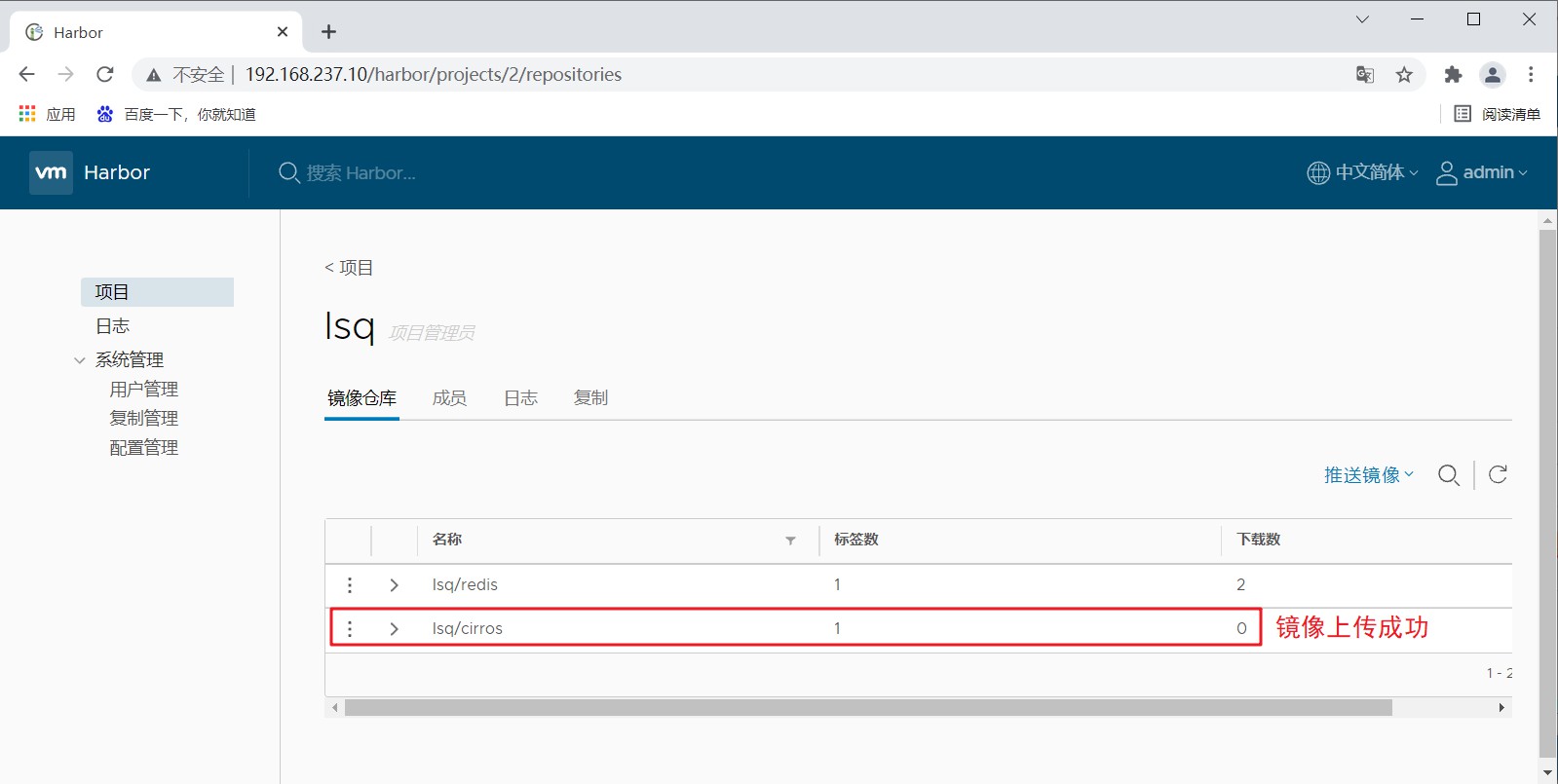Click the vertical page scrollbar
This screenshot has width=1558, height=784.
[x=1547, y=492]
